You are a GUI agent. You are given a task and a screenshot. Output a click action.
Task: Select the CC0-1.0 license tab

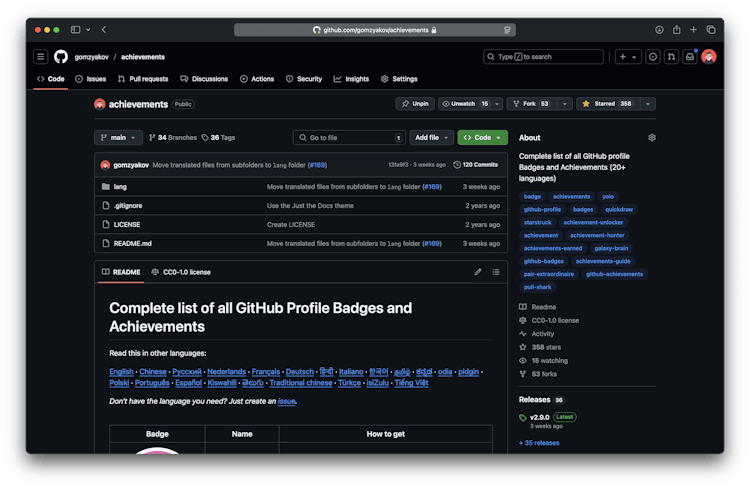tap(181, 272)
